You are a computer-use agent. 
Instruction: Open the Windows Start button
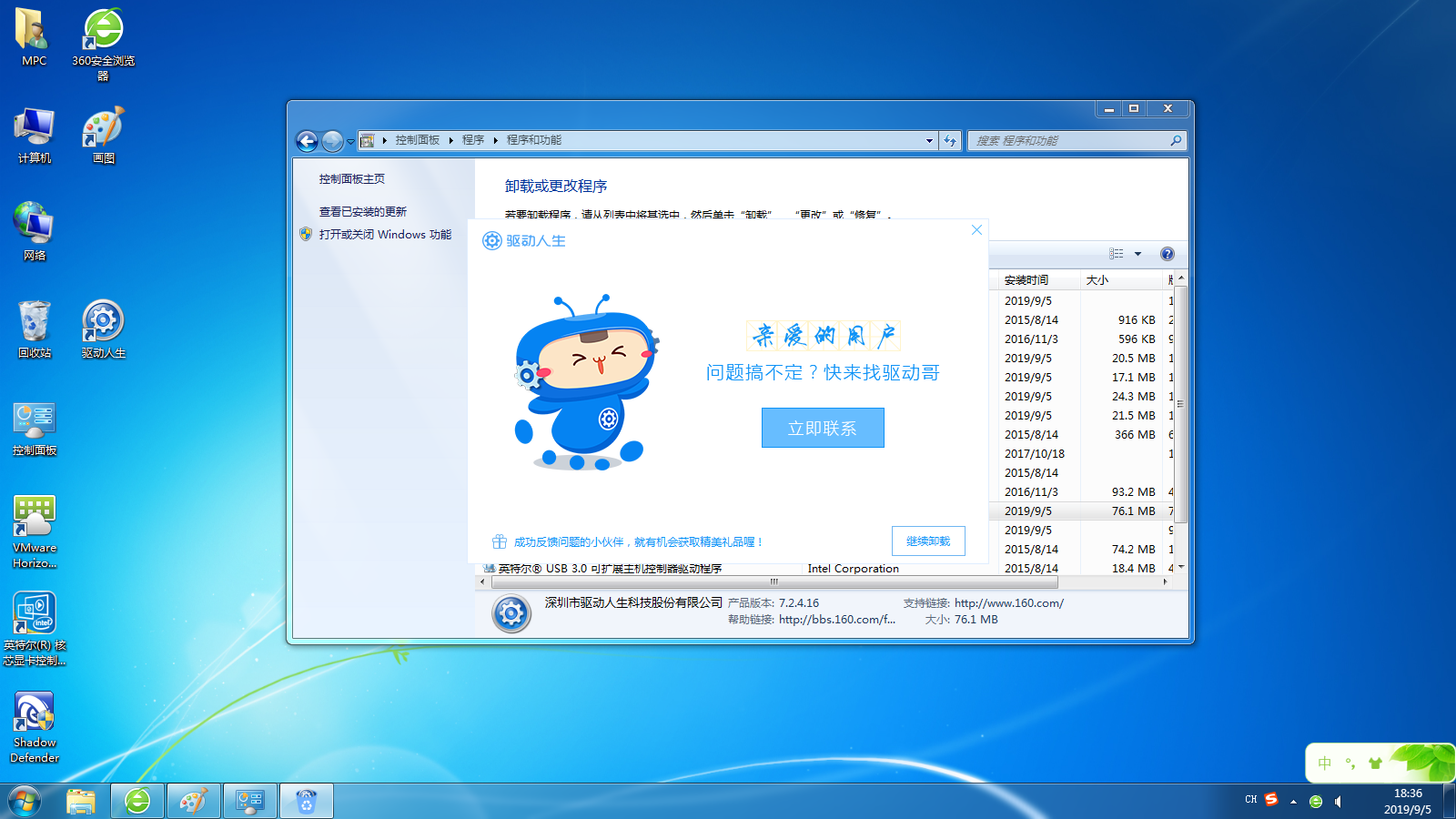tap(25, 802)
